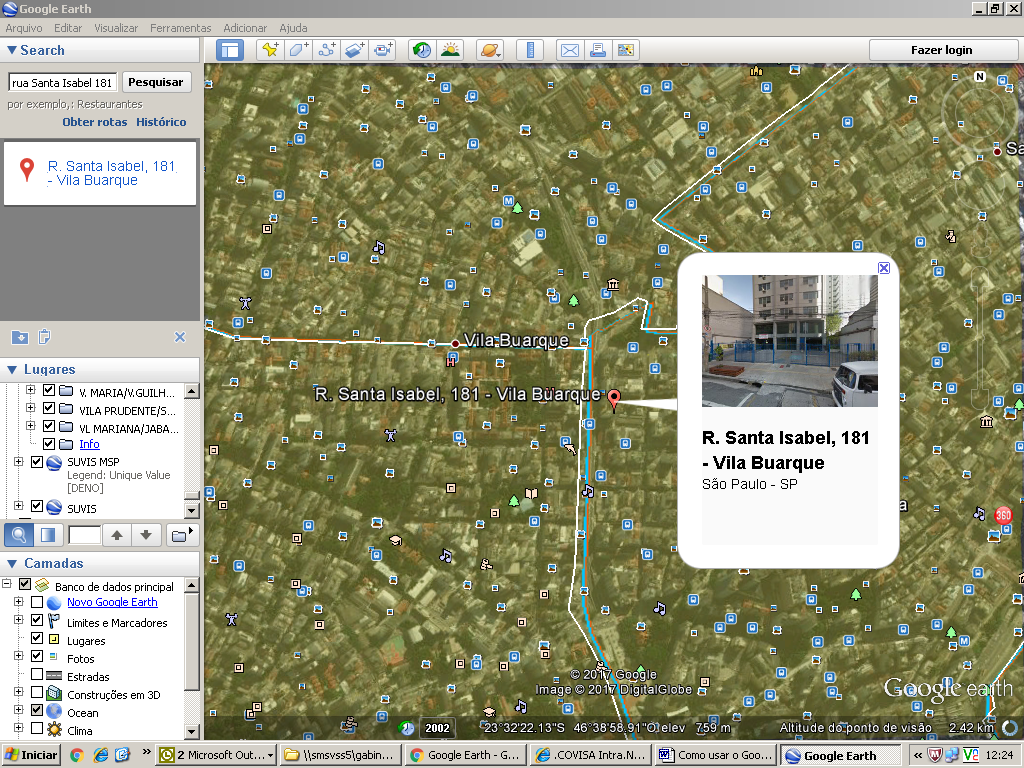Add a new placemark with the pushpin tool
This screenshot has width=1024, height=768.
(x=269, y=50)
